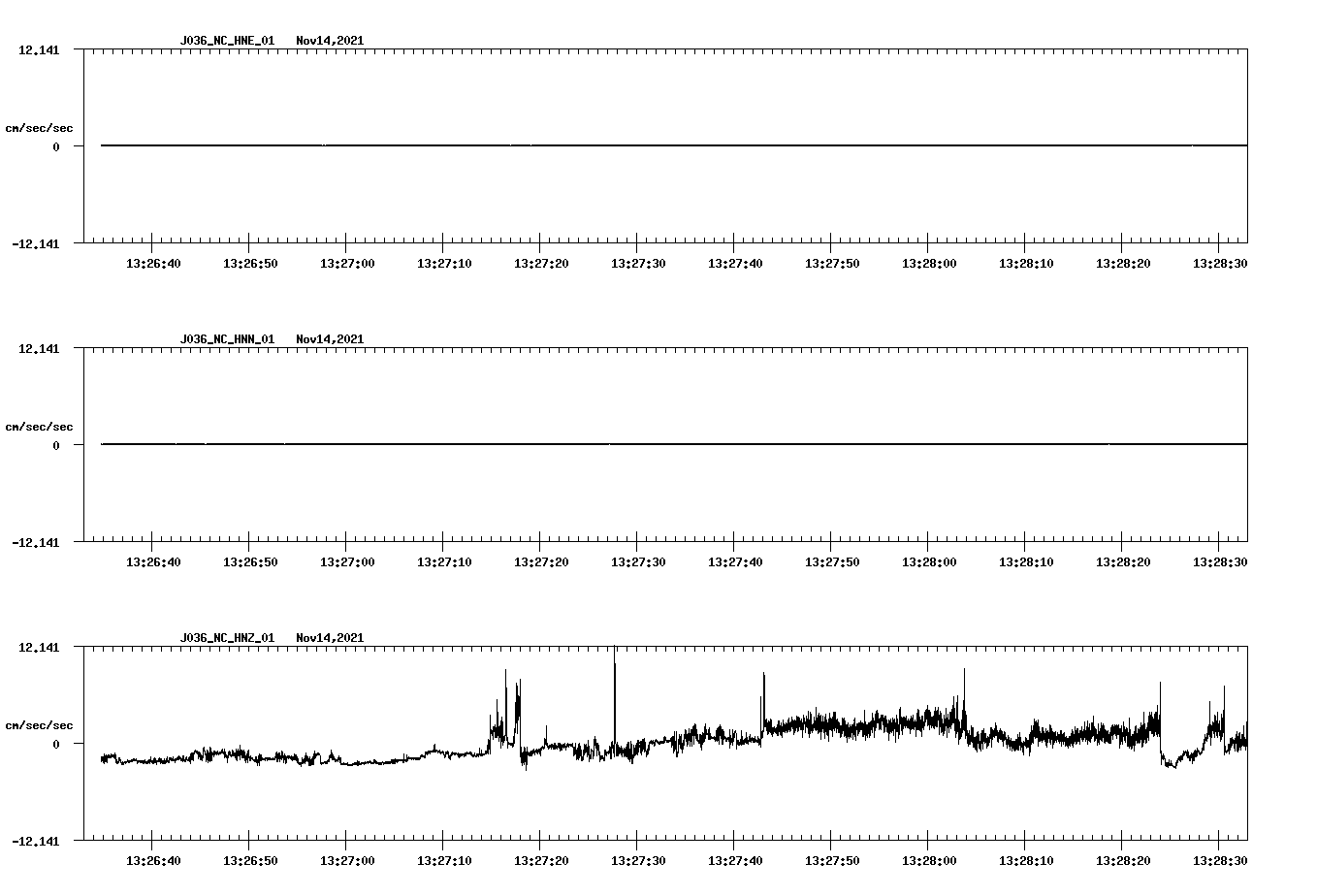Click the 13:27:40 time label under HNZ chart
This screenshot has width=1317, height=896.
(x=735, y=860)
